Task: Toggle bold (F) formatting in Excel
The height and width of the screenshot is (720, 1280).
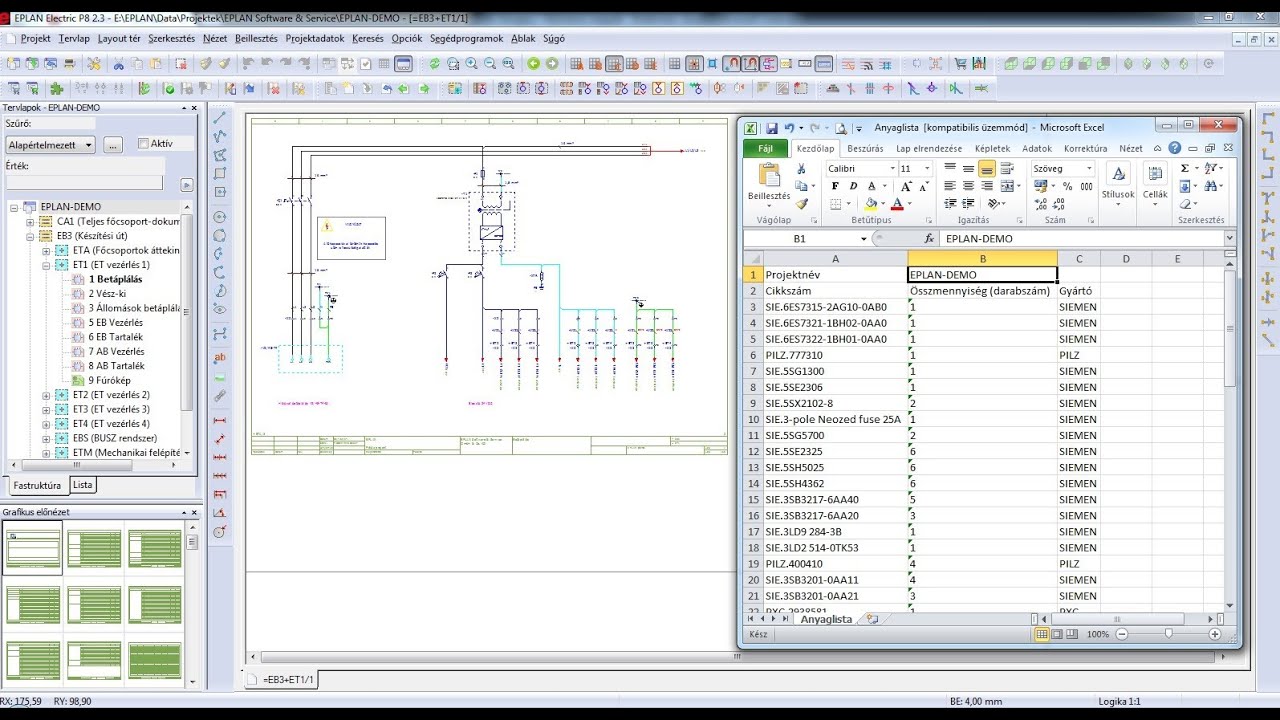Action: [x=835, y=186]
